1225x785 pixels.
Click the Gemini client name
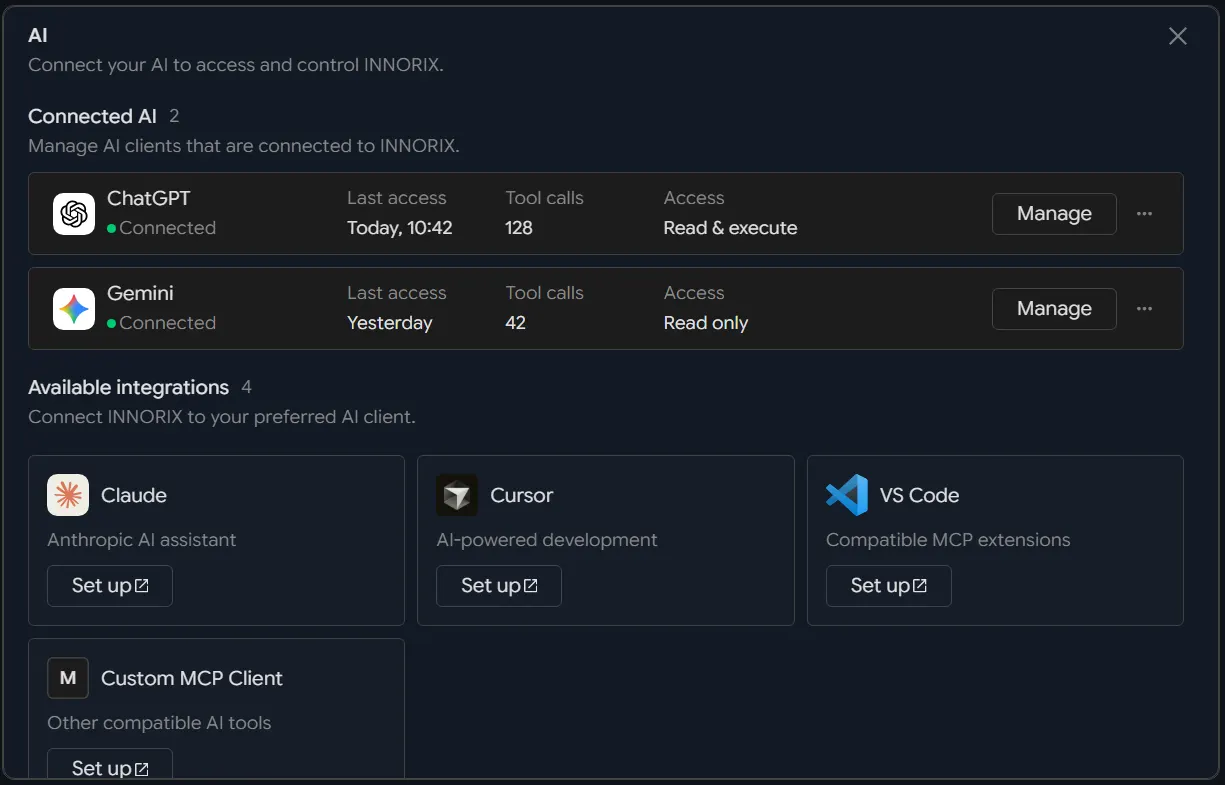coord(140,293)
